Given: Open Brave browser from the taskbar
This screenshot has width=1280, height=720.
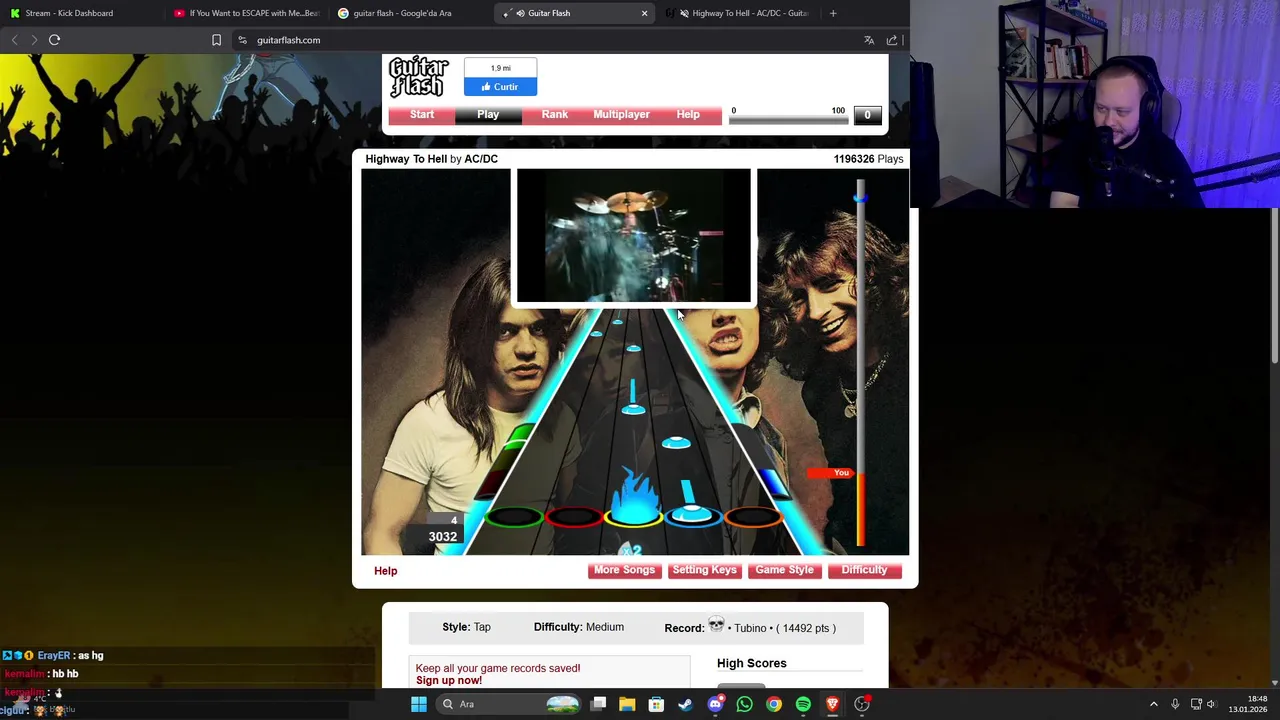Looking at the screenshot, I should pos(832,704).
